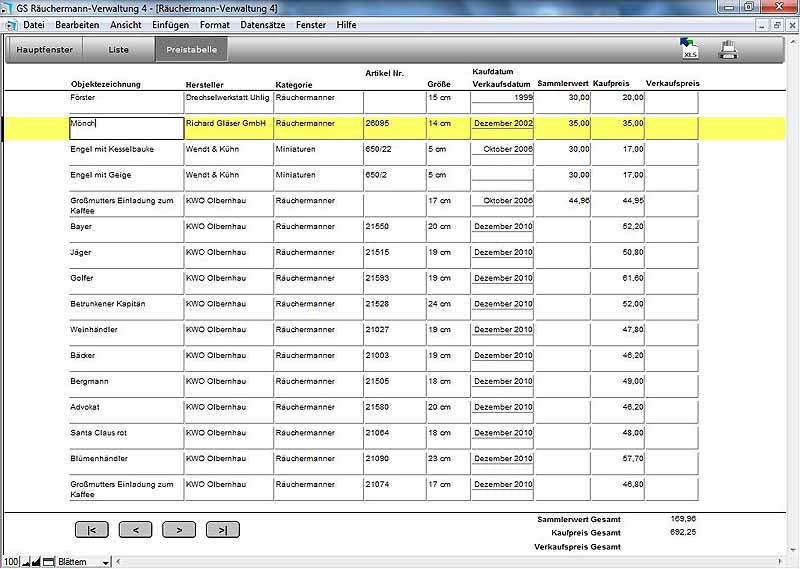The width and height of the screenshot is (800, 569).
Task: Open the Blättern mode dropdown
Action: tap(106, 562)
